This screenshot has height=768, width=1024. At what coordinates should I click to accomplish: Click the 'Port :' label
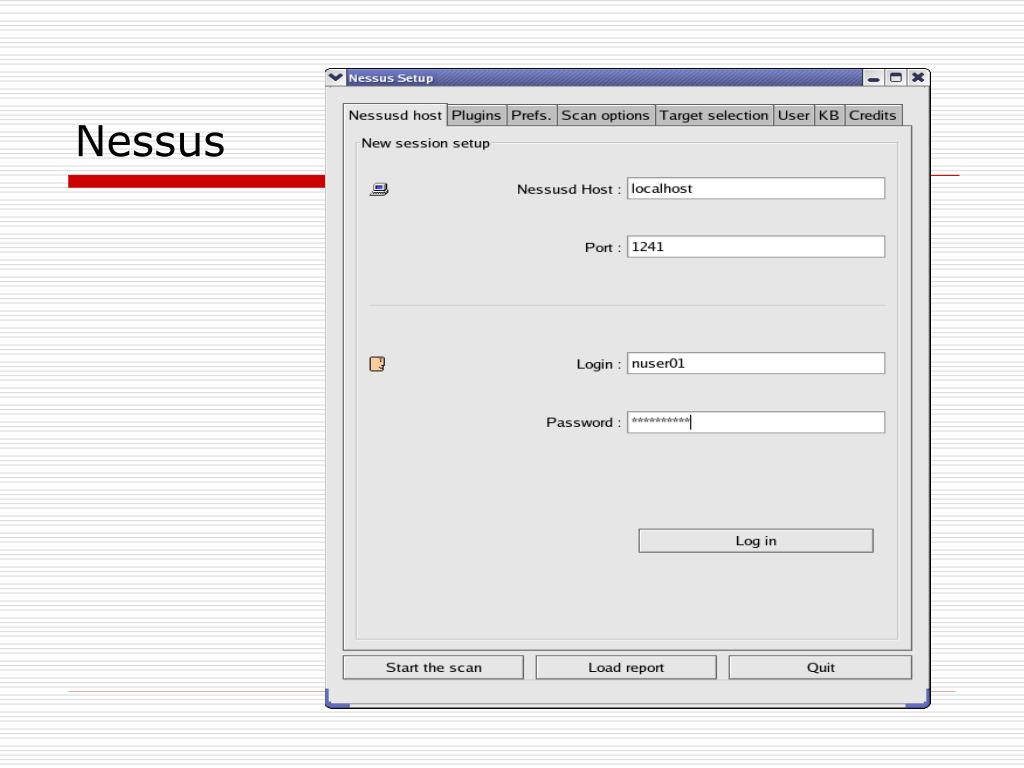[603, 248]
